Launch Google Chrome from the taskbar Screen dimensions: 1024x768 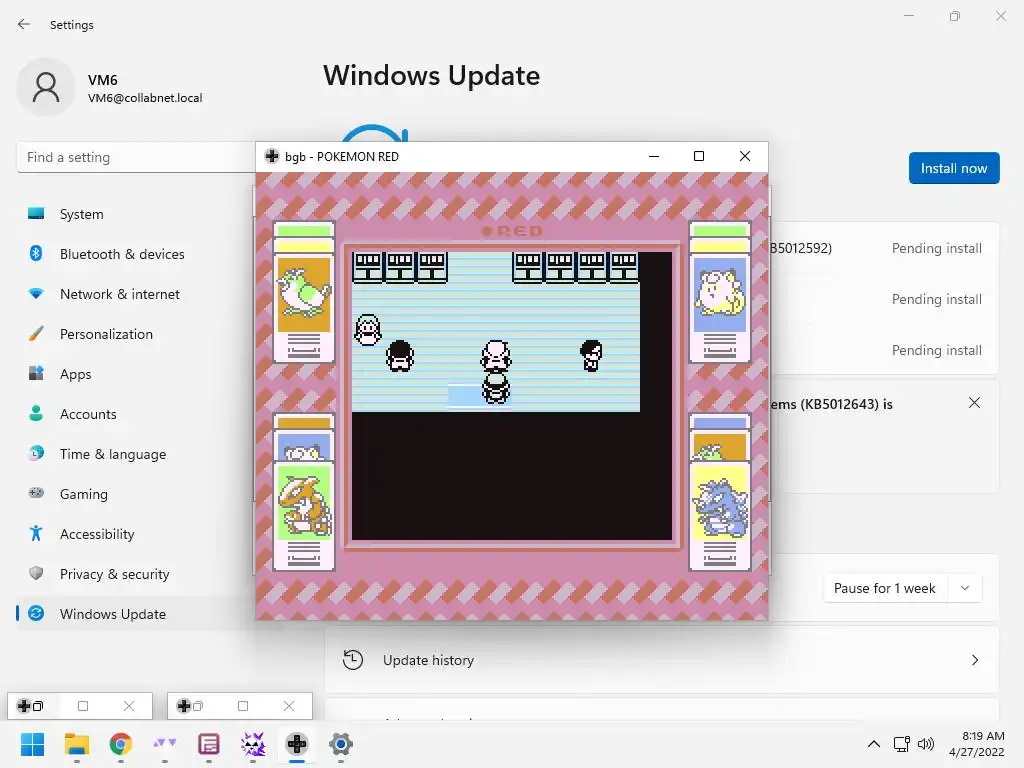point(120,744)
